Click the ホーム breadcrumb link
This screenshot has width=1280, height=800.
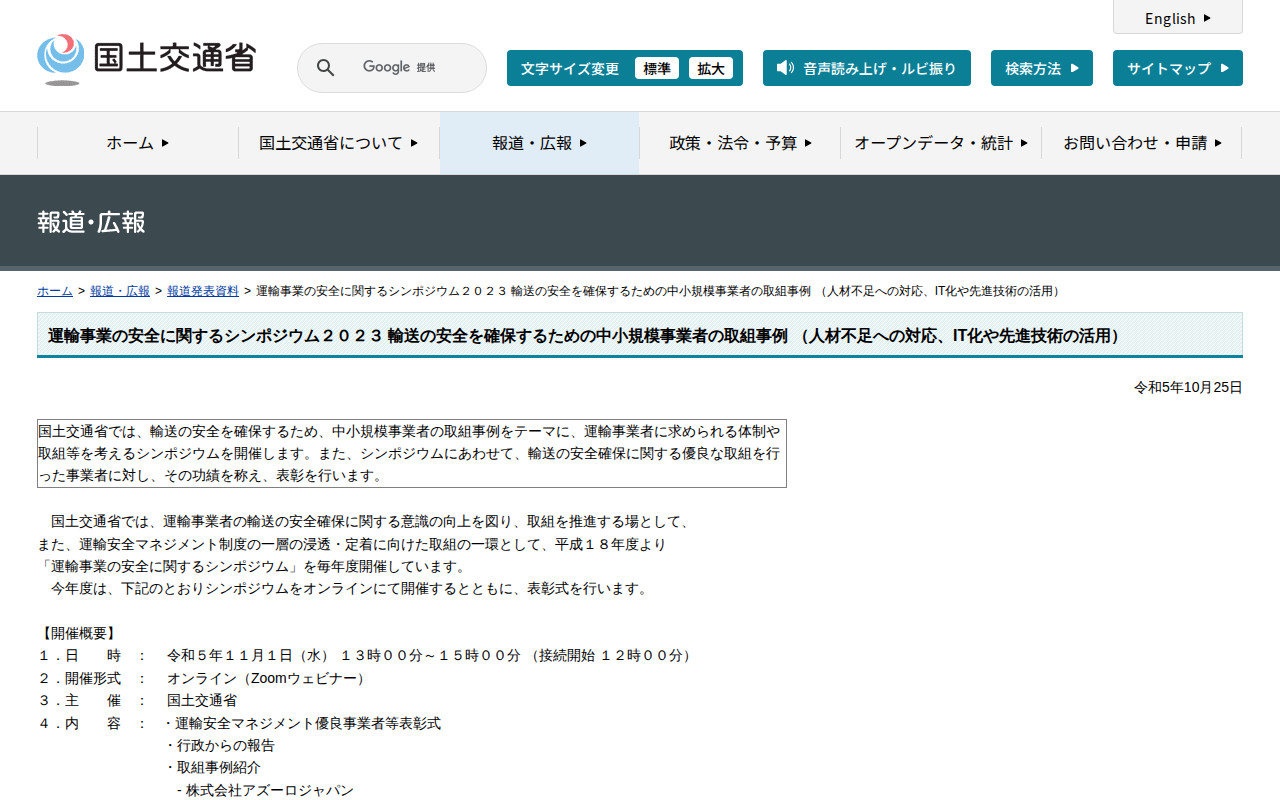click(x=55, y=291)
